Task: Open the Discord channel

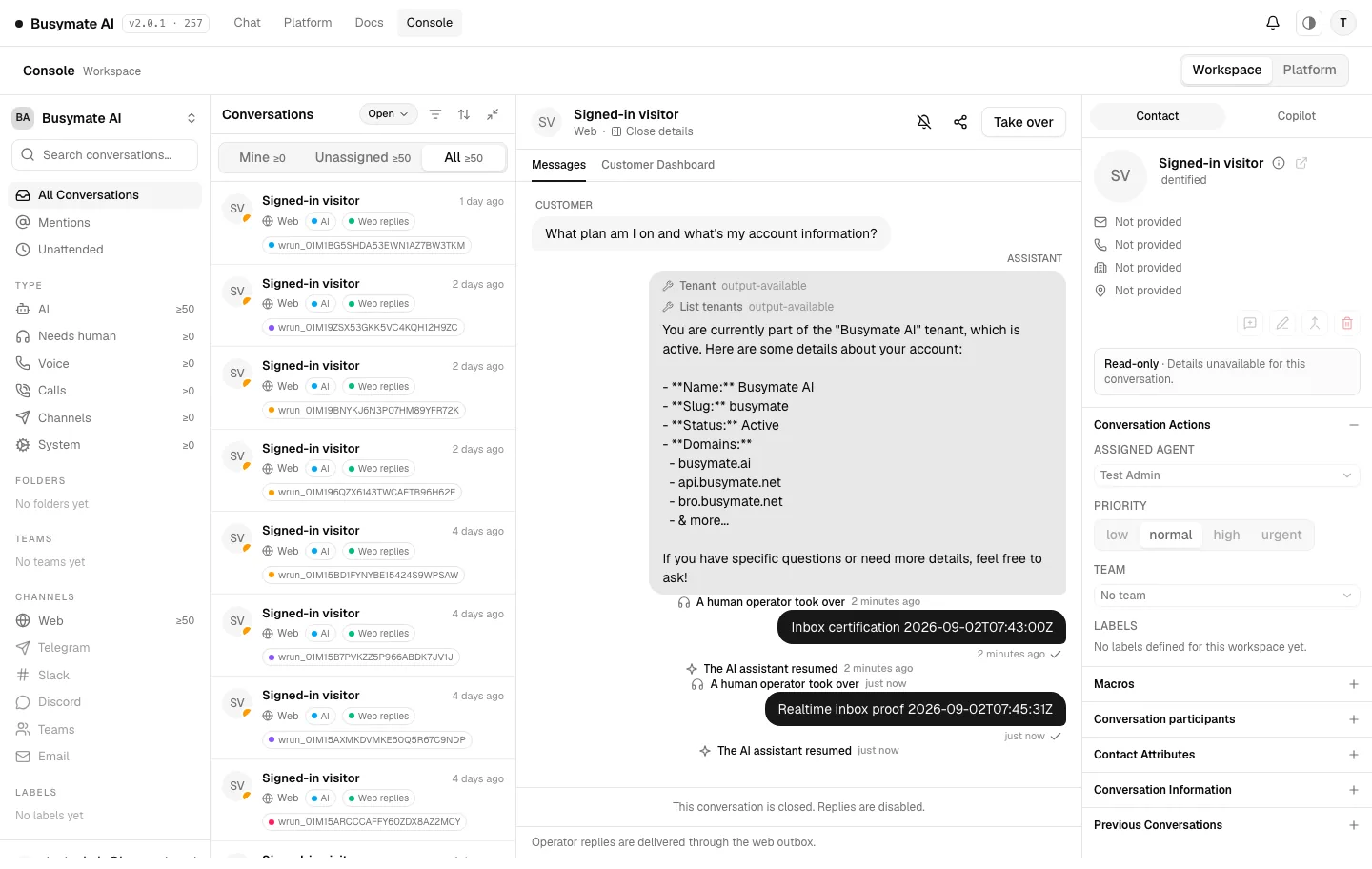Action: tap(105, 702)
